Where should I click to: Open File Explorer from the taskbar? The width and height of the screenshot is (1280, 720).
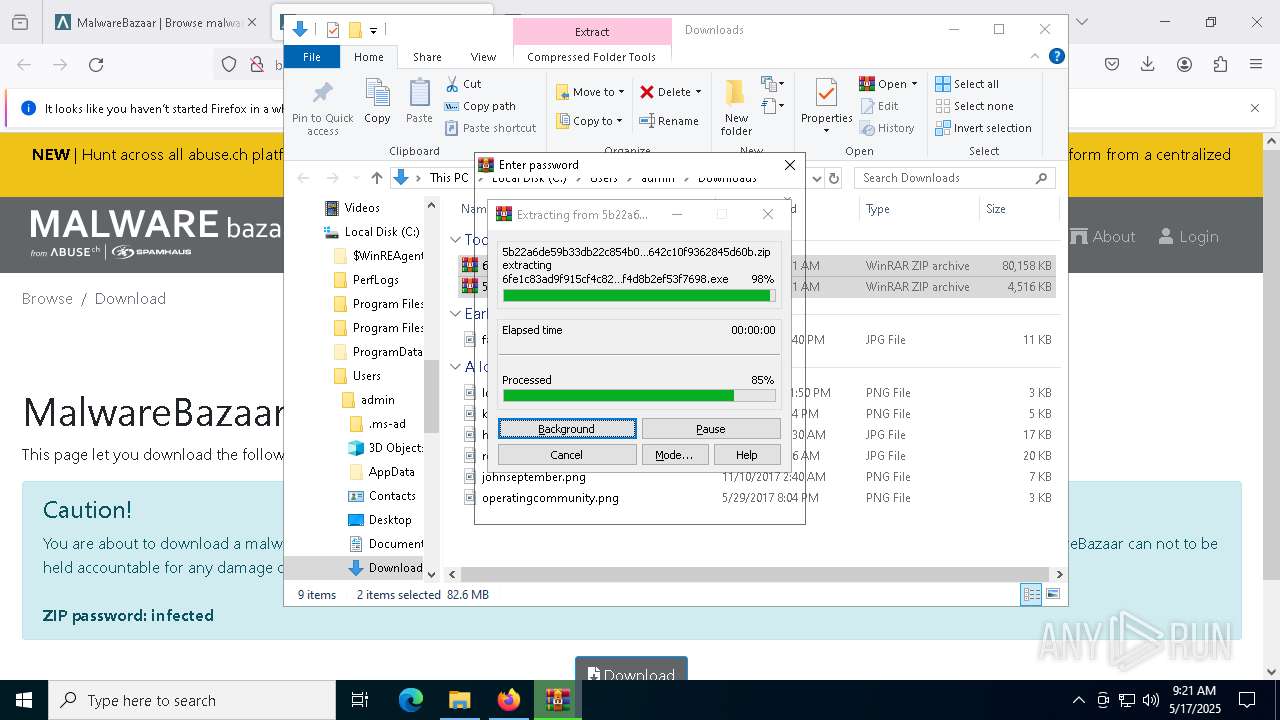click(459, 700)
